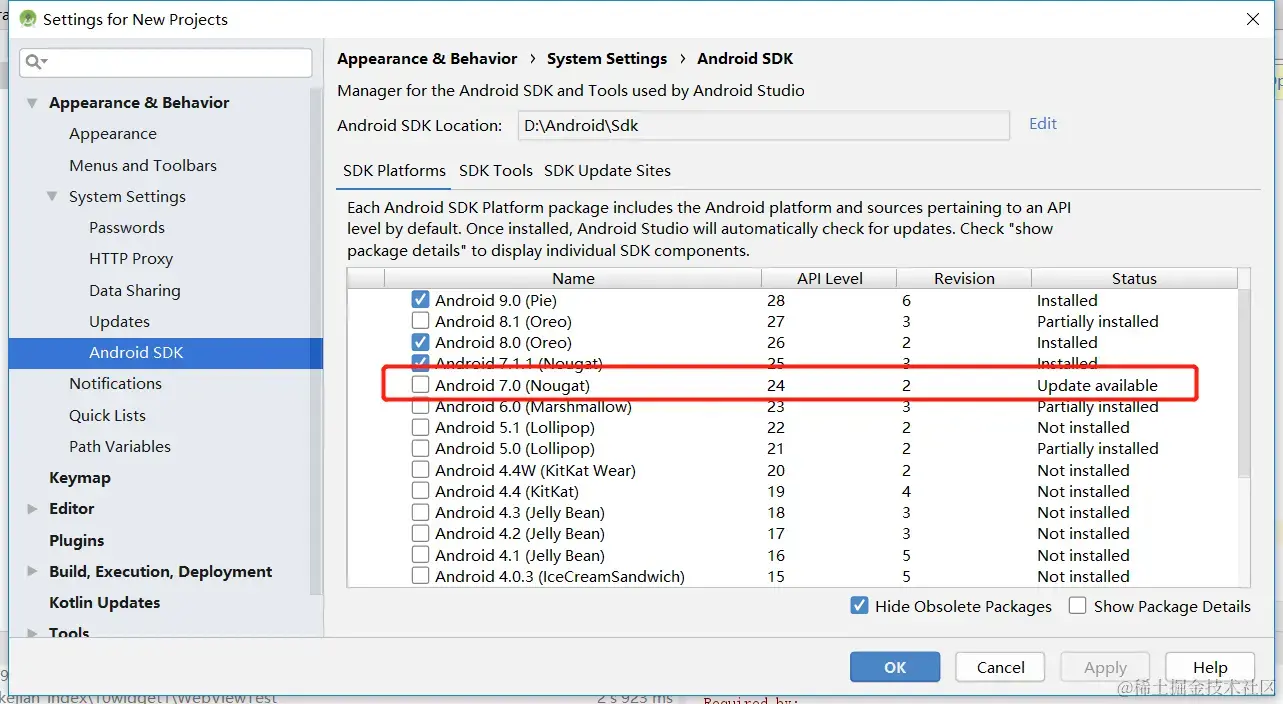Select Android SDK tree item
The height and width of the screenshot is (704, 1283).
pyautogui.click(x=165, y=352)
